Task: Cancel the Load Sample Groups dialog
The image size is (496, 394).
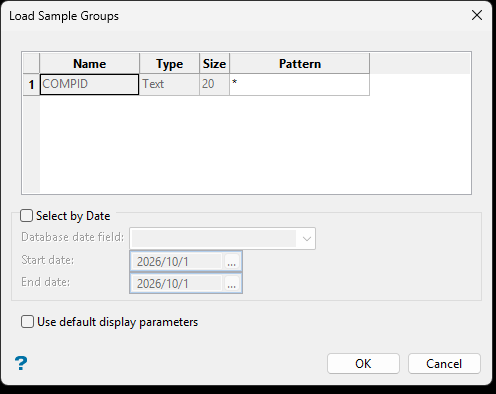Action: (x=444, y=364)
